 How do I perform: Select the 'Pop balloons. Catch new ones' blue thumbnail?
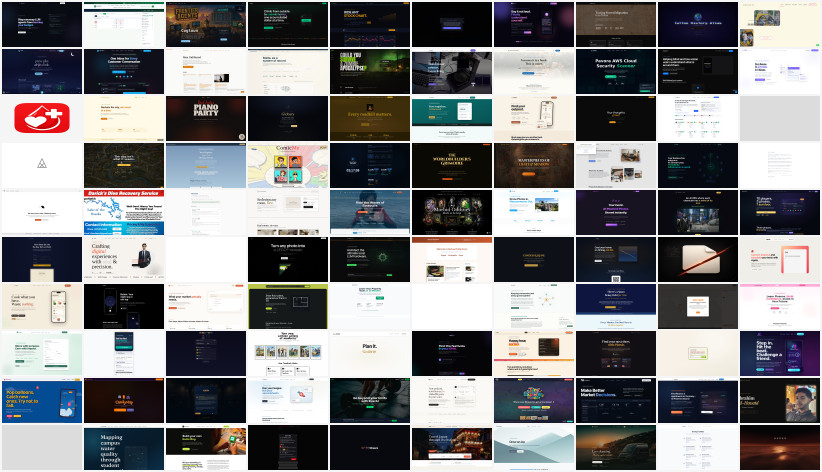click(42, 401)
